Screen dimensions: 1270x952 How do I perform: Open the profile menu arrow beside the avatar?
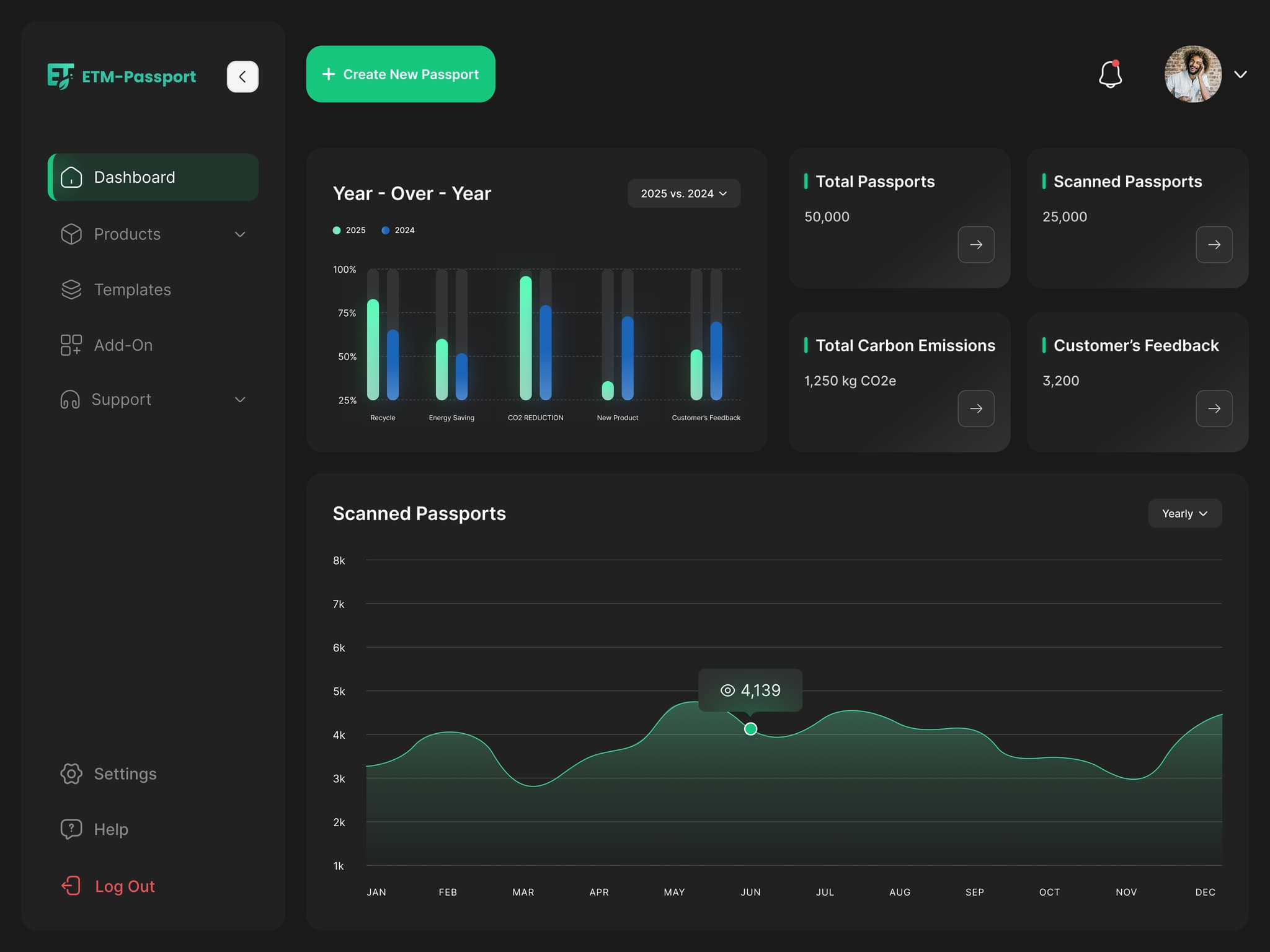[x=1240, y=74]
